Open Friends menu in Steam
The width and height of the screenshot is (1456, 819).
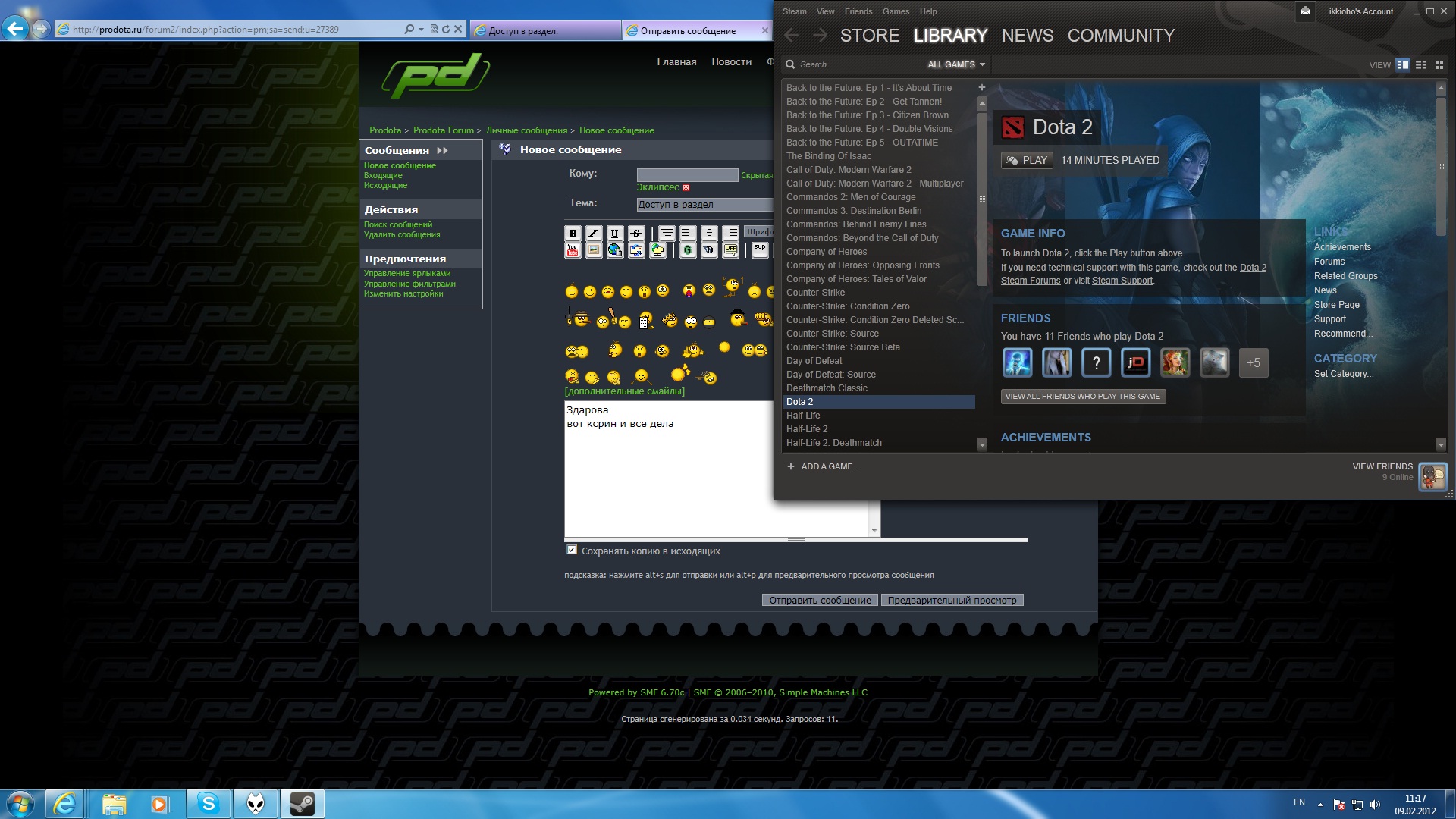pyautogui.click(x=858, y=11)
